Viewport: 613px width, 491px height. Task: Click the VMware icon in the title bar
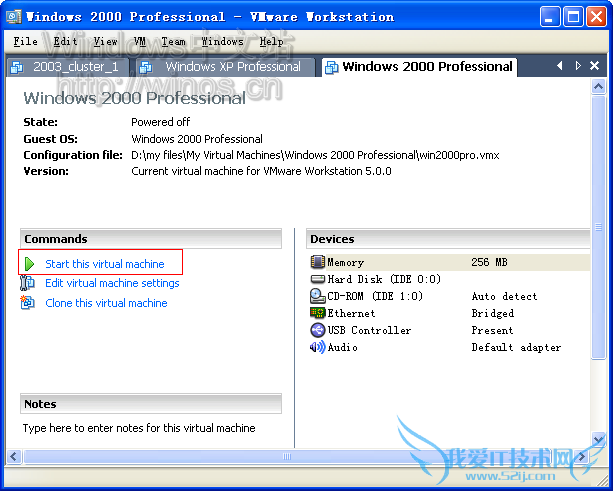click(x=14, y=17)
